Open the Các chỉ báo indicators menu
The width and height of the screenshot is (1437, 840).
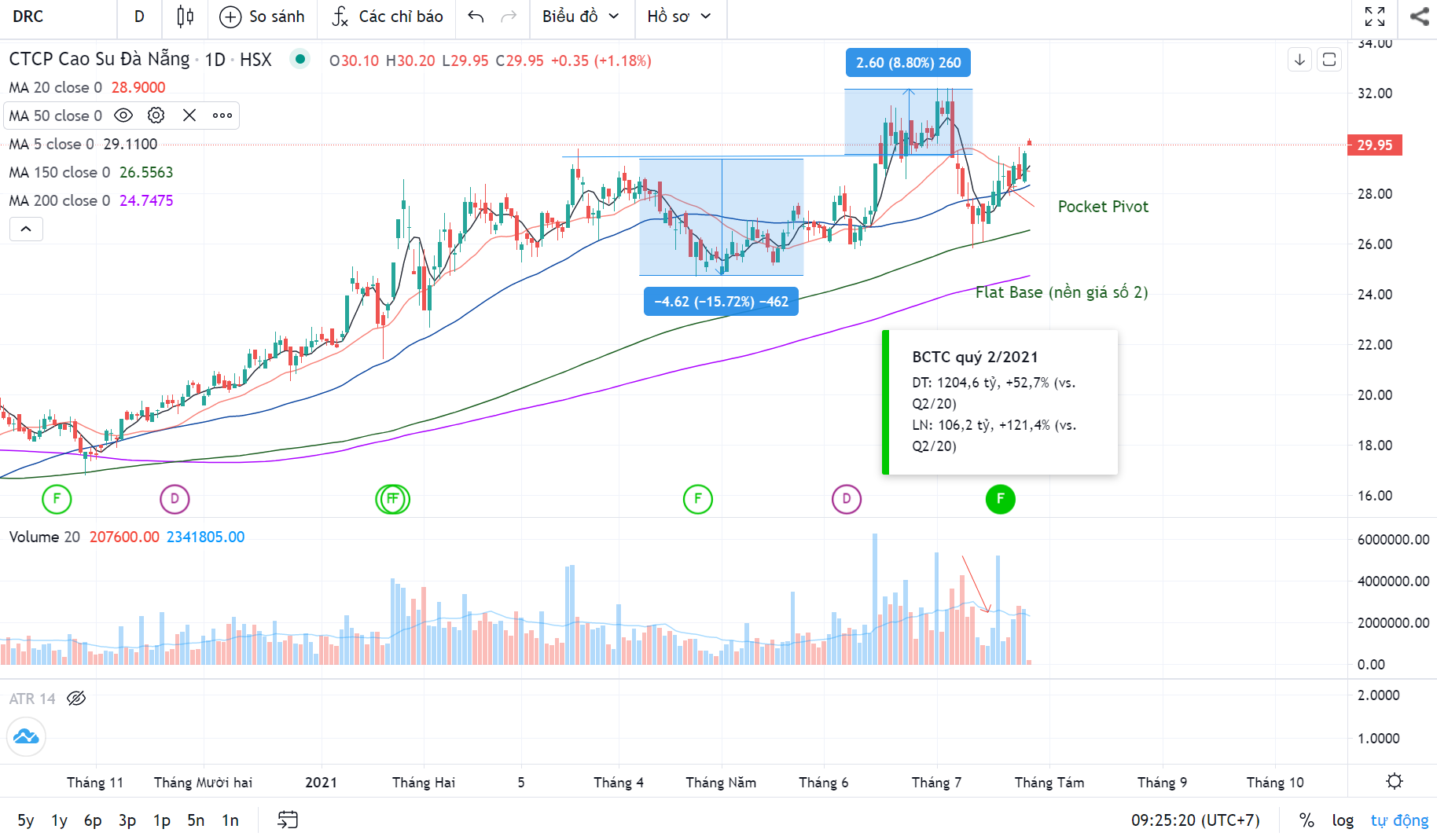coord(387,17)
